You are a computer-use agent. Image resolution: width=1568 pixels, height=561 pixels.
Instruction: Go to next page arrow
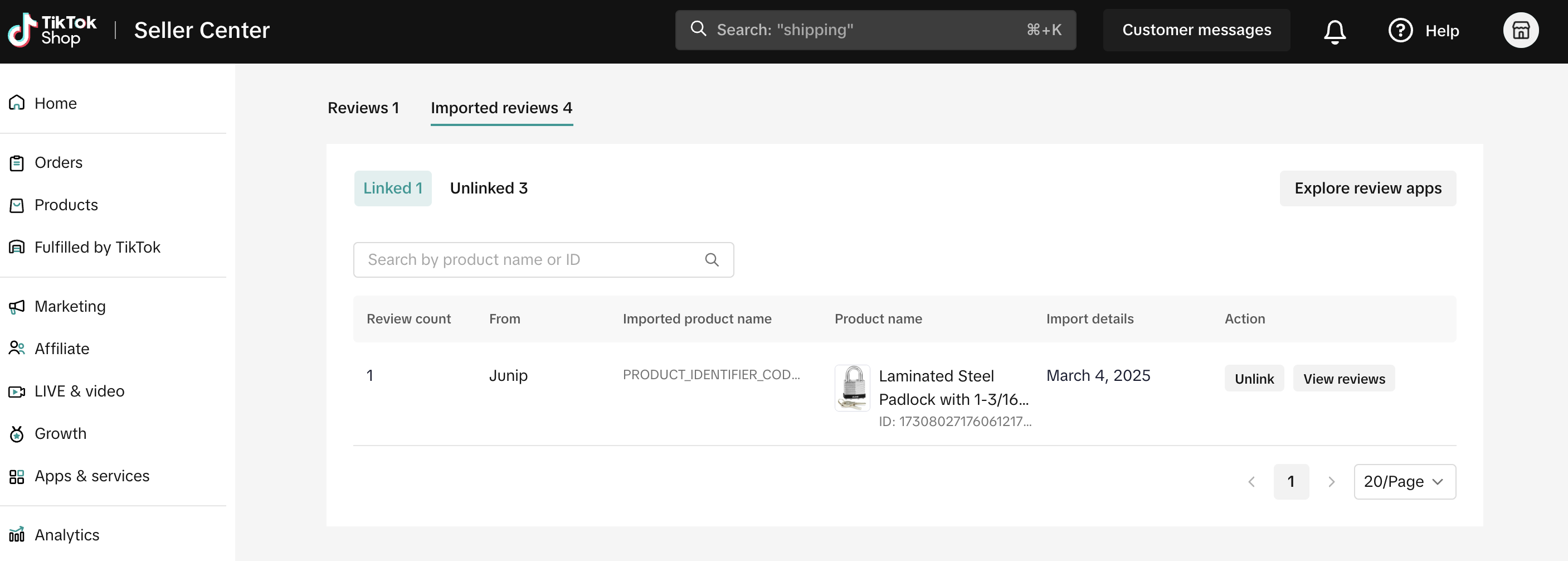tap(1331, 482)
